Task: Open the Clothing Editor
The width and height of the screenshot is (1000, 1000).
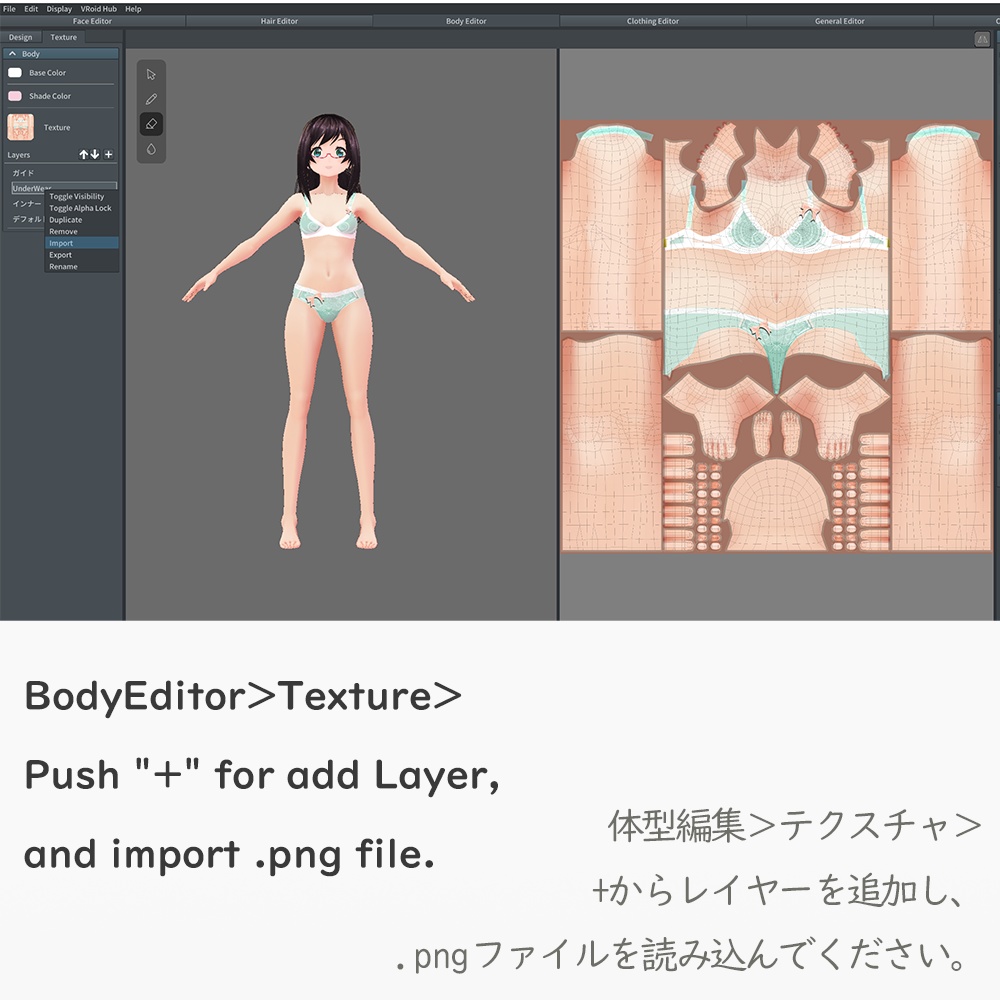Action: (651, 20)
